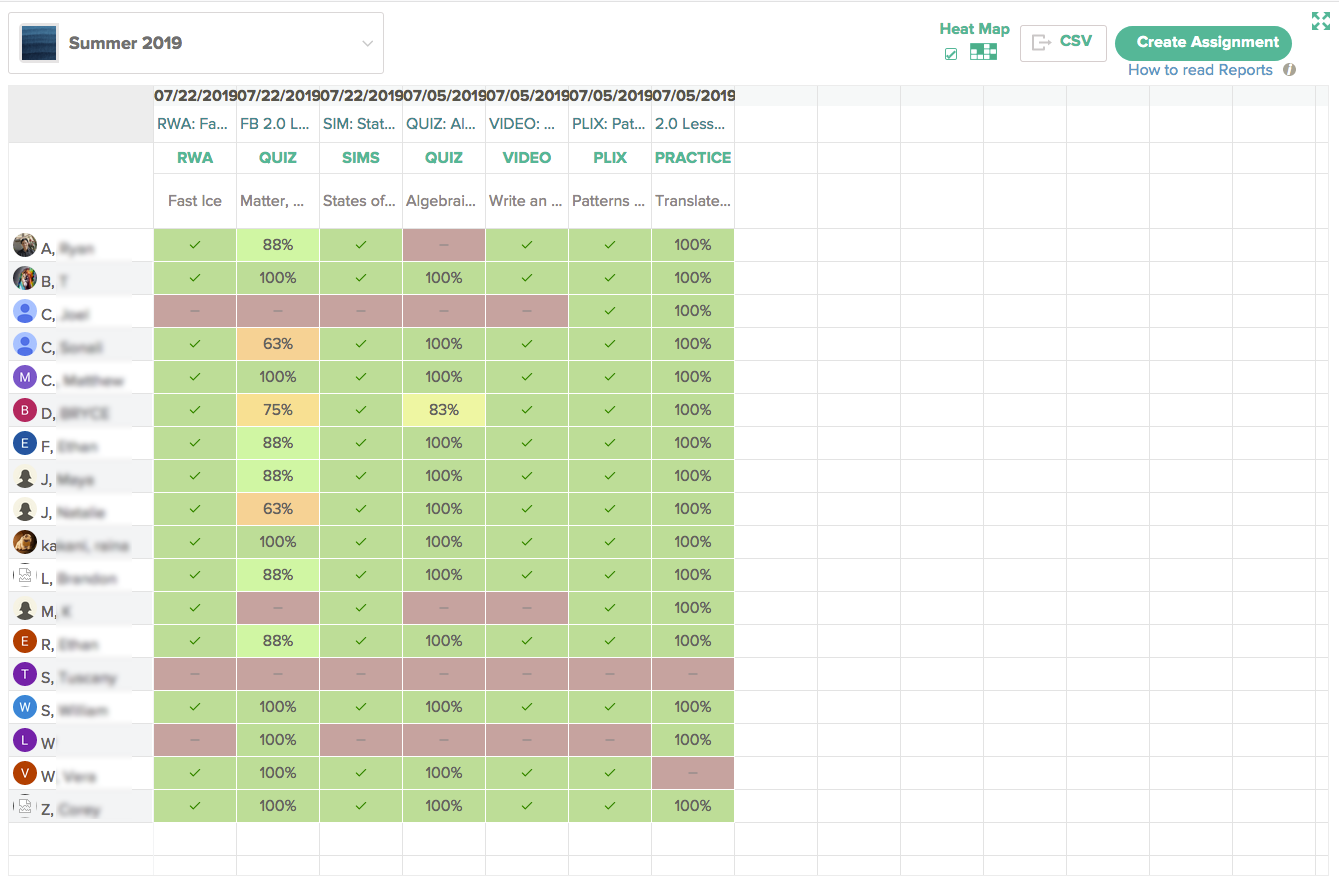Click the purple M avatar for Matthew

coord(25,377)
